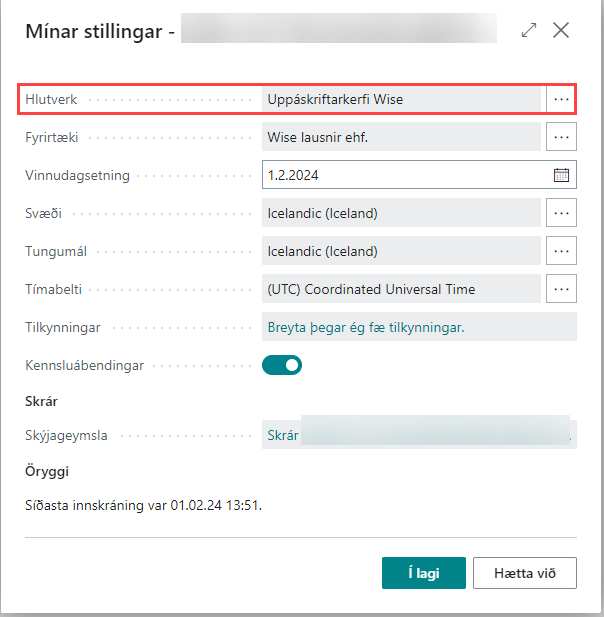Viewport: 604px width, 617px height.
Task: Open the Fyrirtæki lookup ellipsis button
Action: pos(562,137)
